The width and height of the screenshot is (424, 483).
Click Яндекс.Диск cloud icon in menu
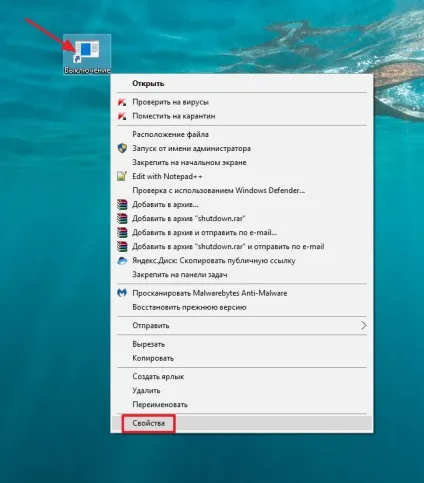click(122, 261)
